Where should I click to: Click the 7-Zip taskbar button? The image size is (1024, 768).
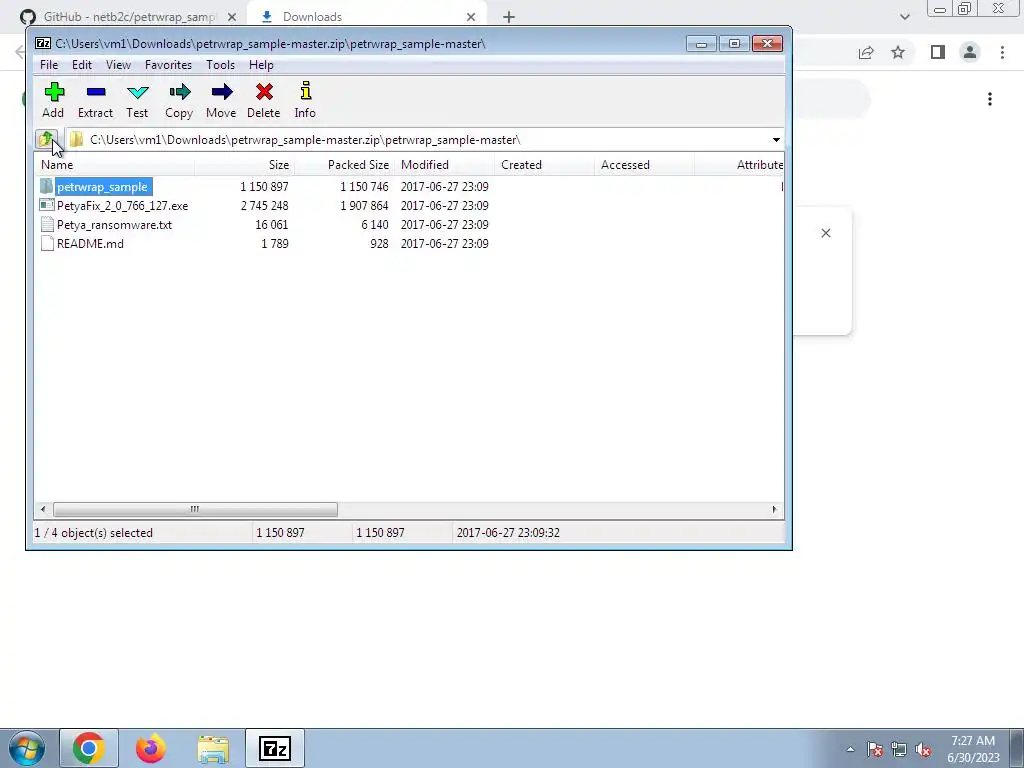275,748
